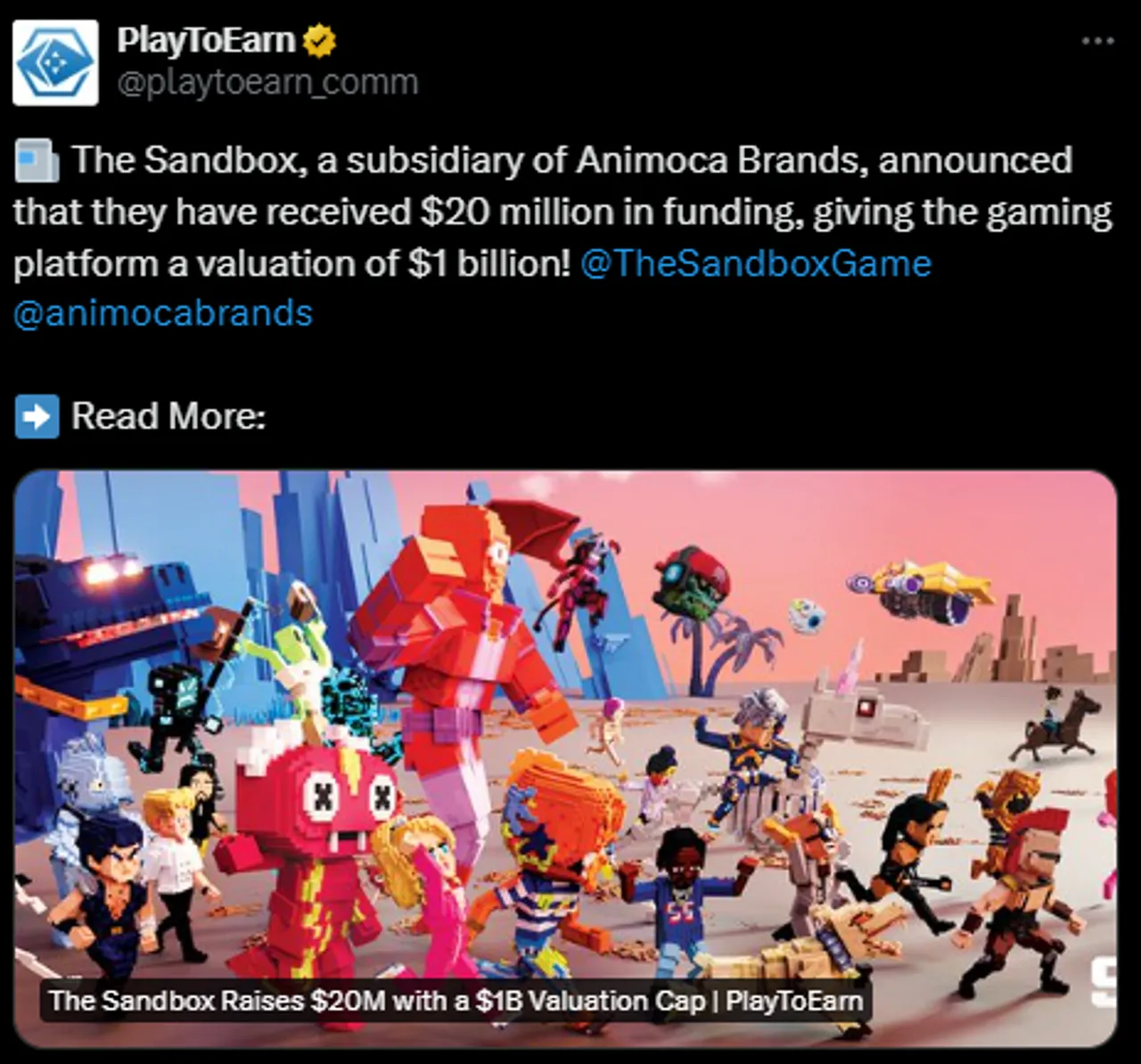Open the PlayToEarn profile avatar

[x=55, y=62]
